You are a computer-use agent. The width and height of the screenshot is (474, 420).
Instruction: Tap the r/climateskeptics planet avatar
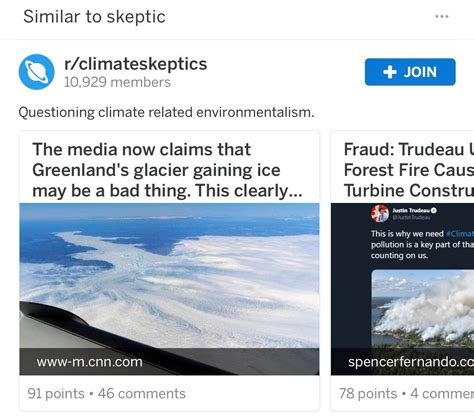pyautogui.click(x=37, y=72)
